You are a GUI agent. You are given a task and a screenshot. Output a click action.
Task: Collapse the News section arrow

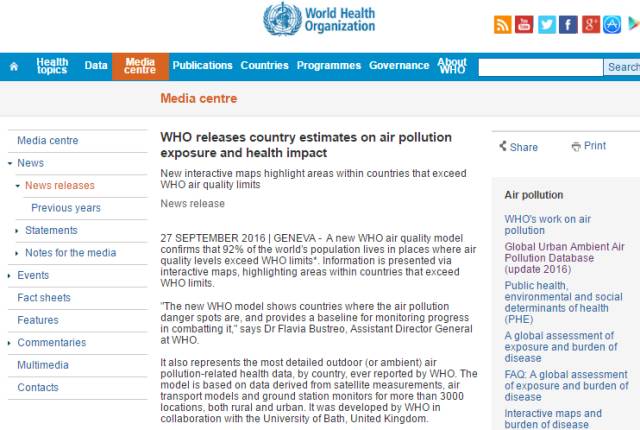click(10, 163)
